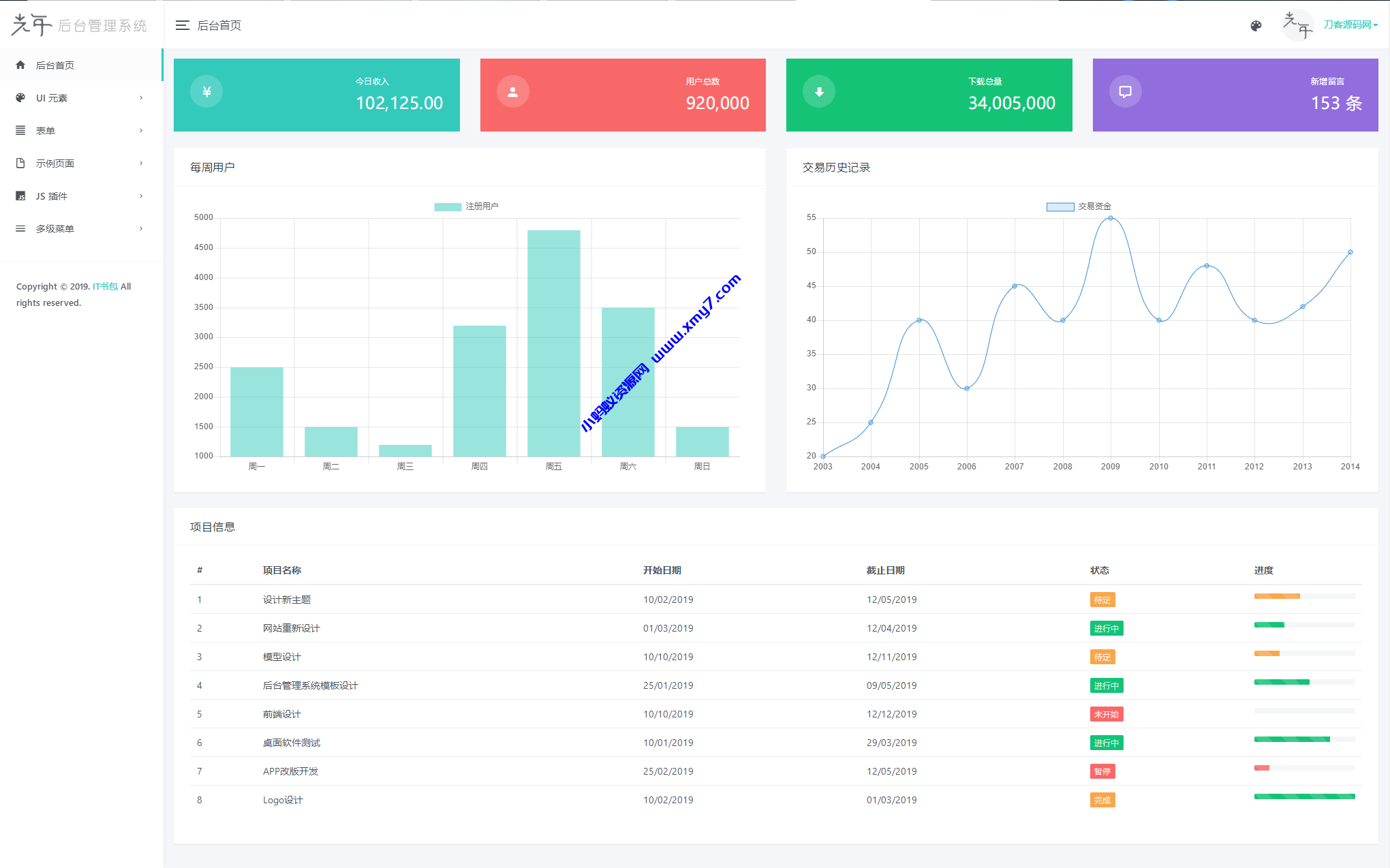Click the download arrow icon on green card
This screenshot has height=868, width=1390.
coord(819,92)
